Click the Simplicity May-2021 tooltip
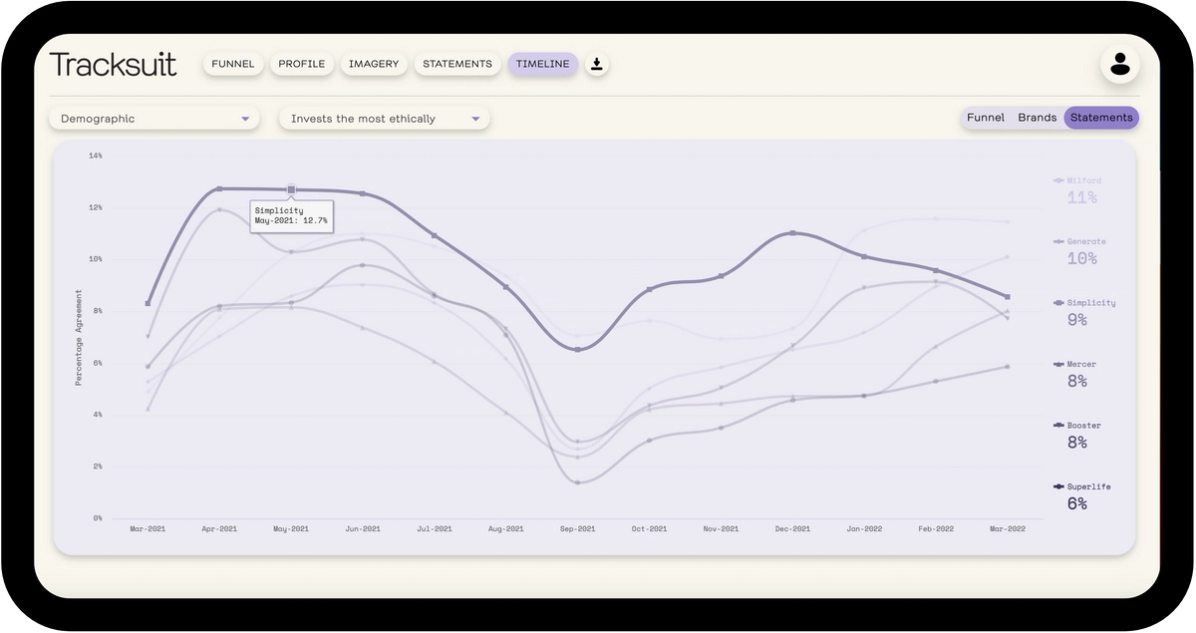 coord(291,215)
